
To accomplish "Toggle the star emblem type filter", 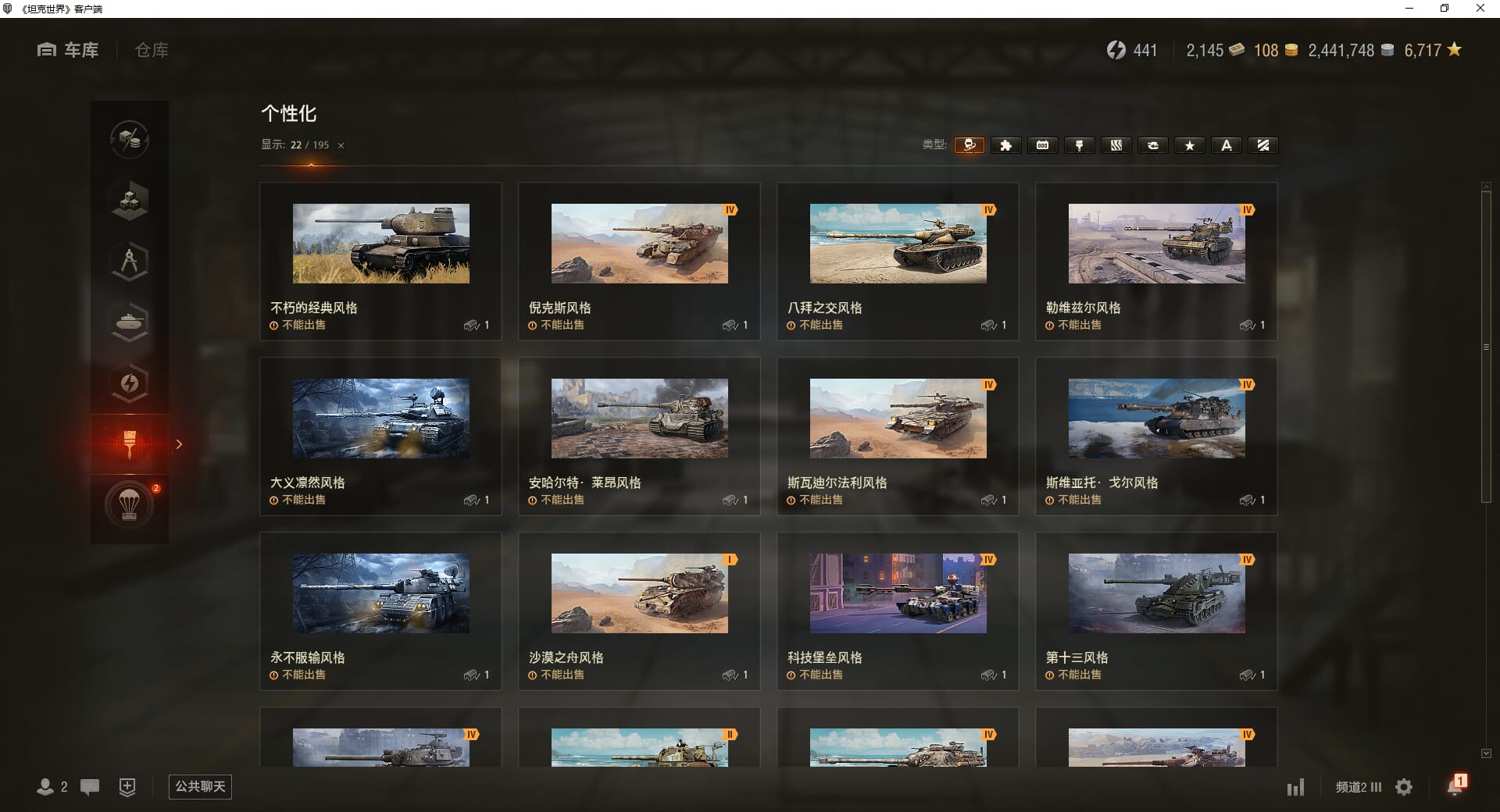I will point(1189,145).
